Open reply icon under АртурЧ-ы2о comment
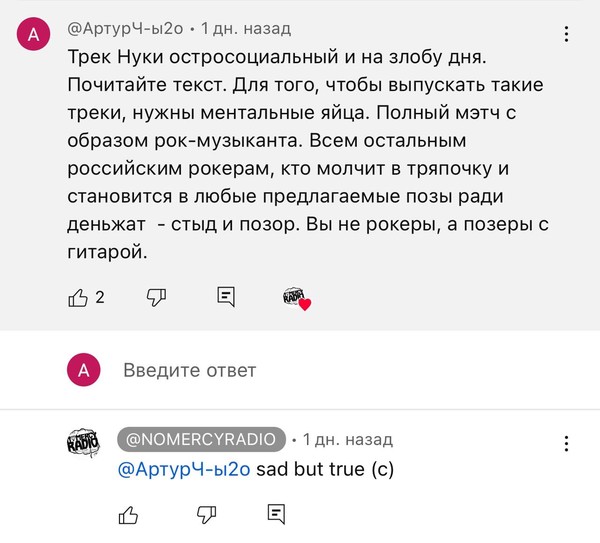This screenshot has height=543, width=600. point(226,297)
